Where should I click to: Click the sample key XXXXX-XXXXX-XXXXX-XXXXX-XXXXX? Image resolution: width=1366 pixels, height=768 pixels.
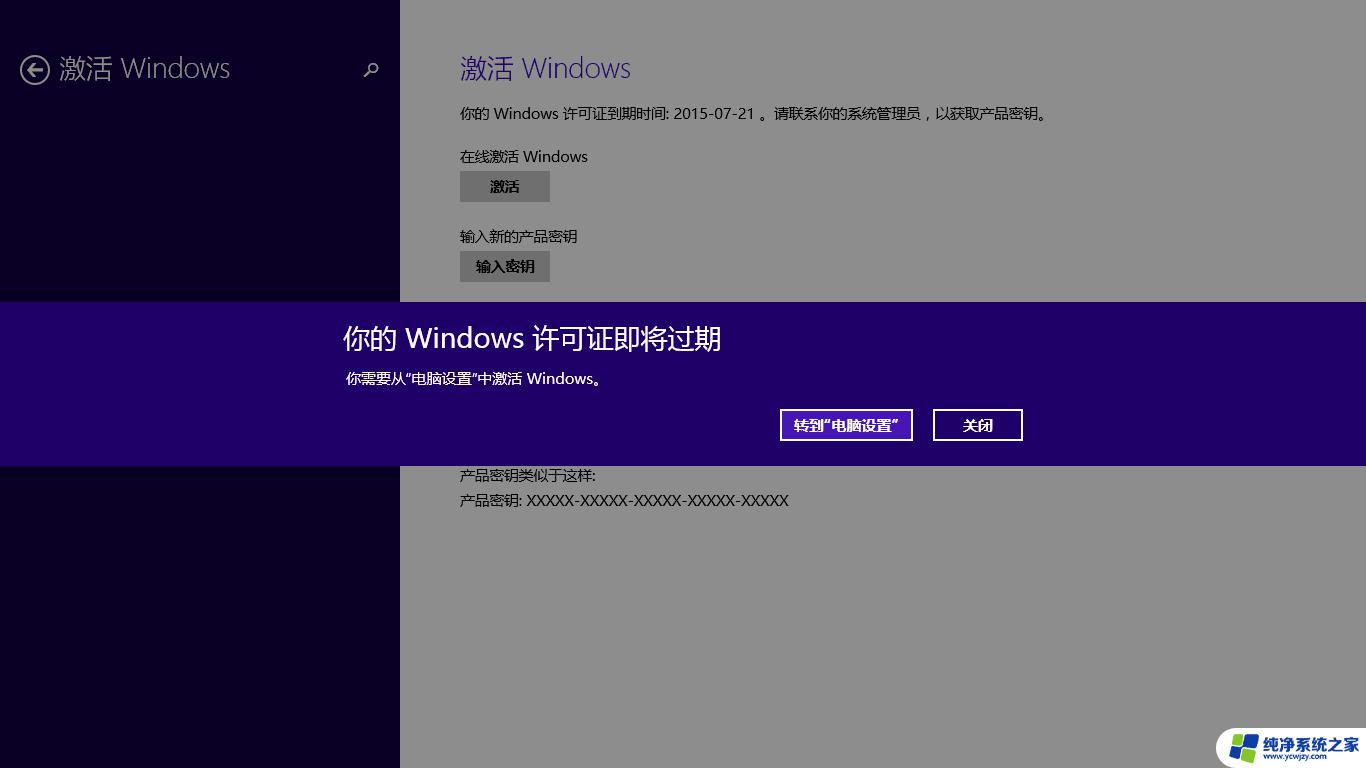pos(658,501)
